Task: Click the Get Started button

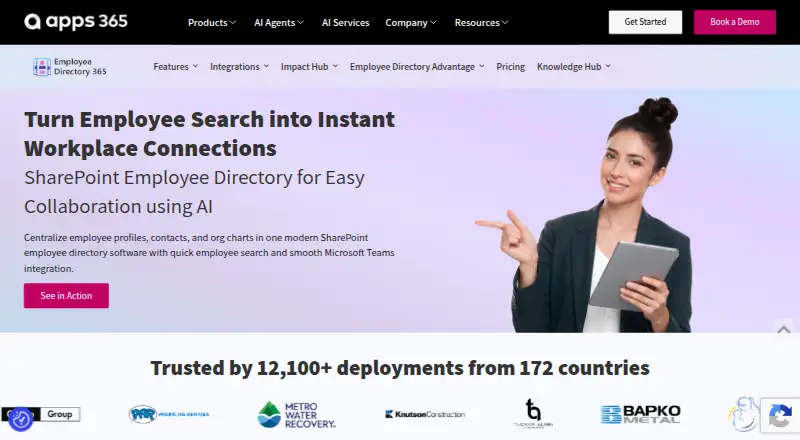Action: (x=645, y=22)
